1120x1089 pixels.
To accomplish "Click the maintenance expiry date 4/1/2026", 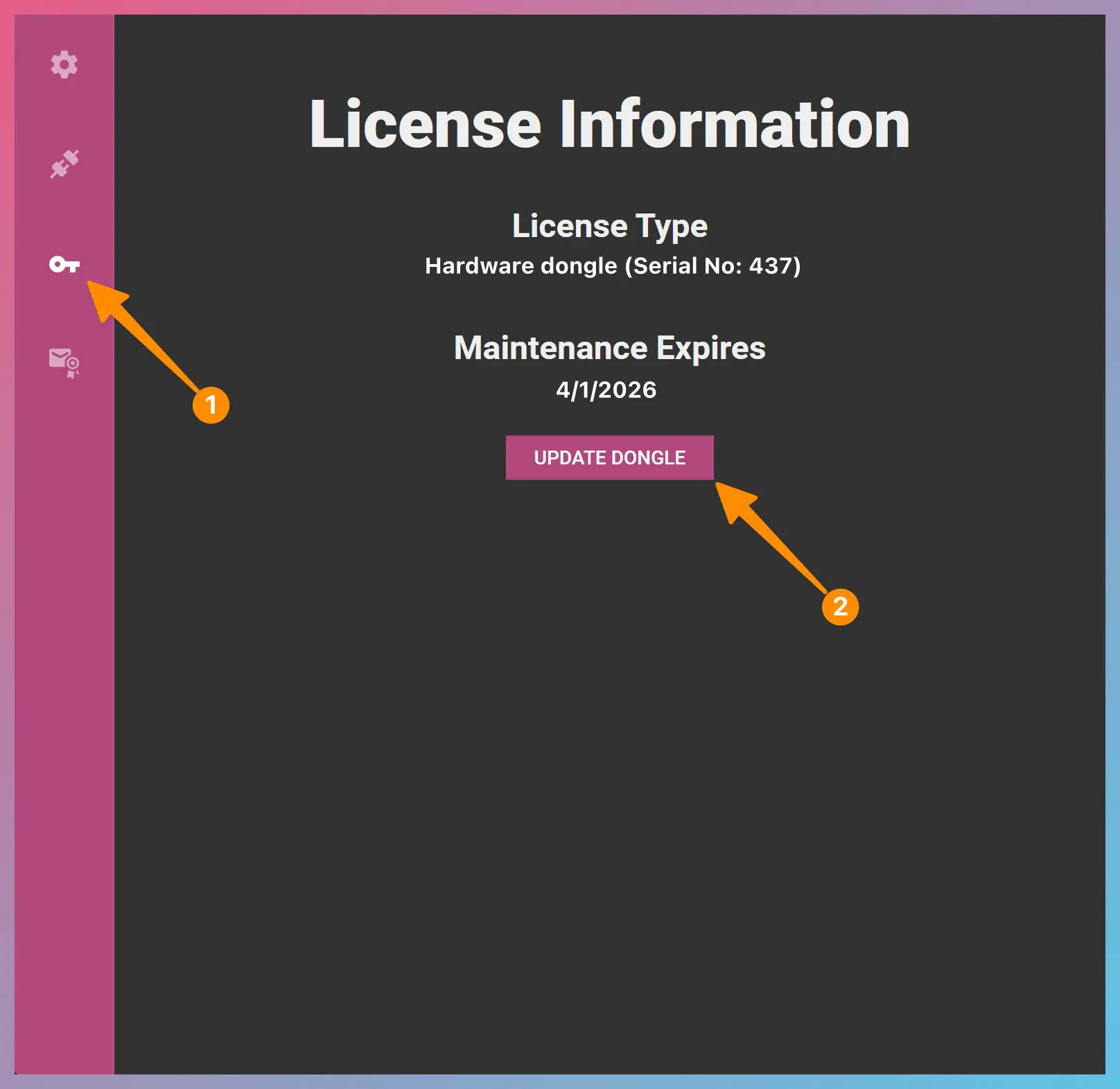I will click(x=606, y=390).
